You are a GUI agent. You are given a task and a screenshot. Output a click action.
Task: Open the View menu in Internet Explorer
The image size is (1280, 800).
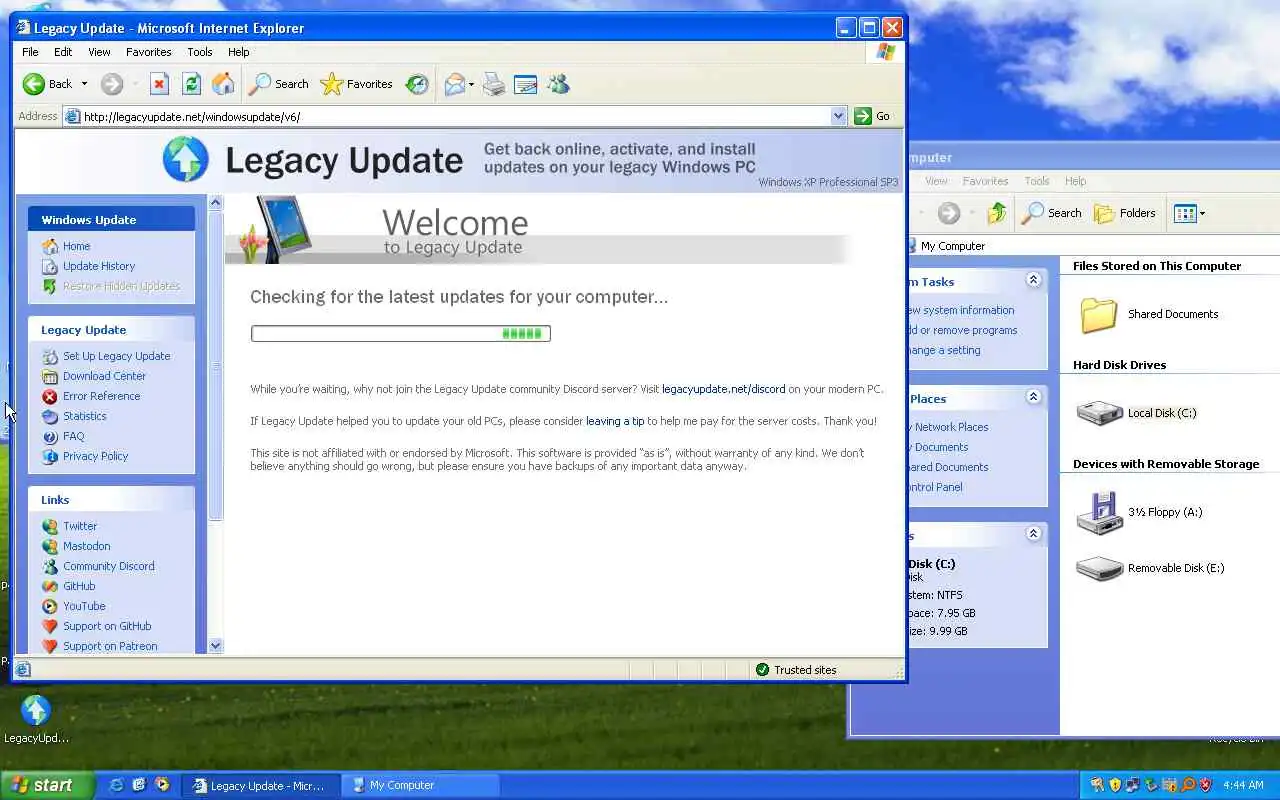(x=99, y=52)
